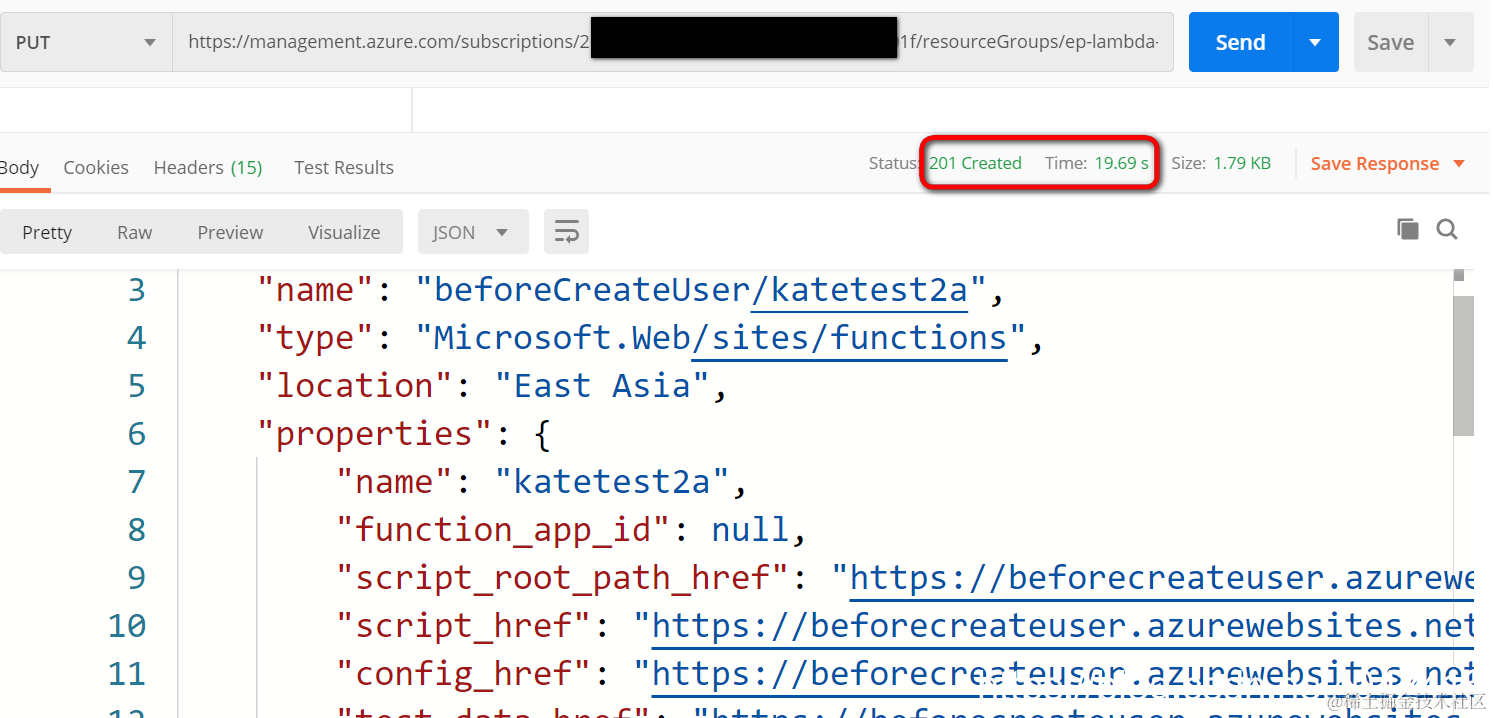The width and height of the screenshot is (1493, 718).
Task: Open the script_root_path_href URL link
Action: 1162,578
